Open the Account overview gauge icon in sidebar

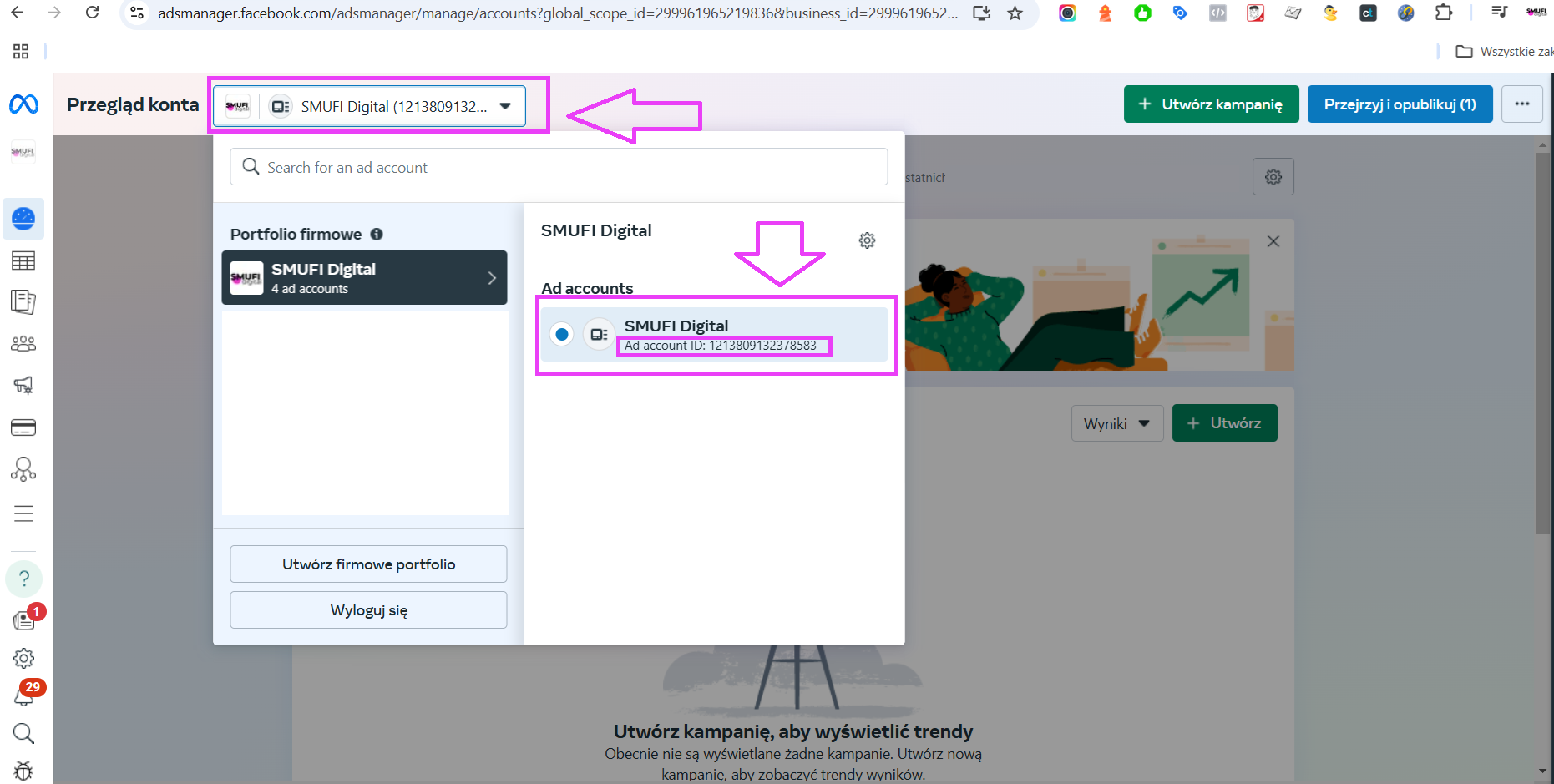tap(23, 219)
